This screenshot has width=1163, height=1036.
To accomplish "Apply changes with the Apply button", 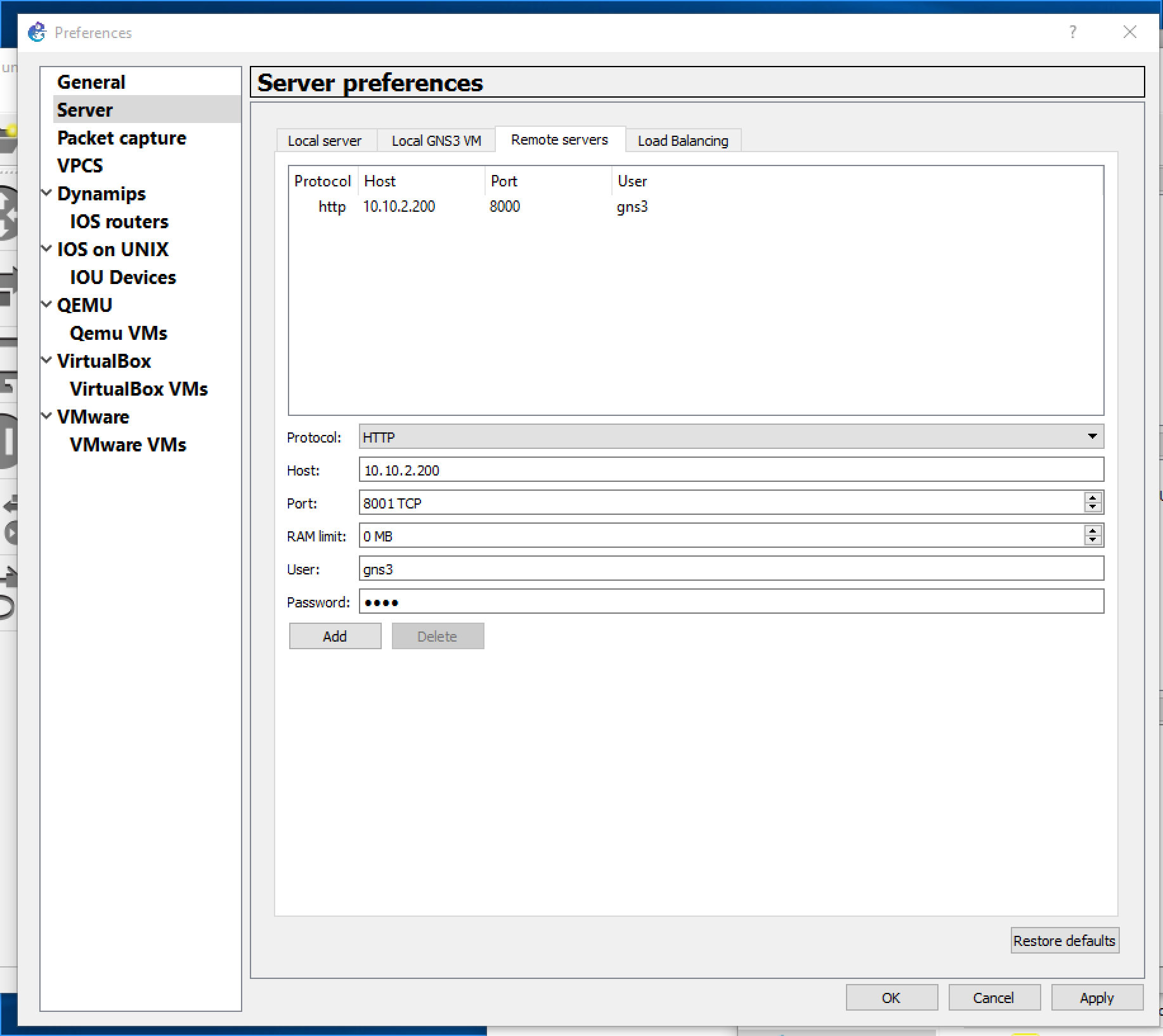I will pos(1096,997).
